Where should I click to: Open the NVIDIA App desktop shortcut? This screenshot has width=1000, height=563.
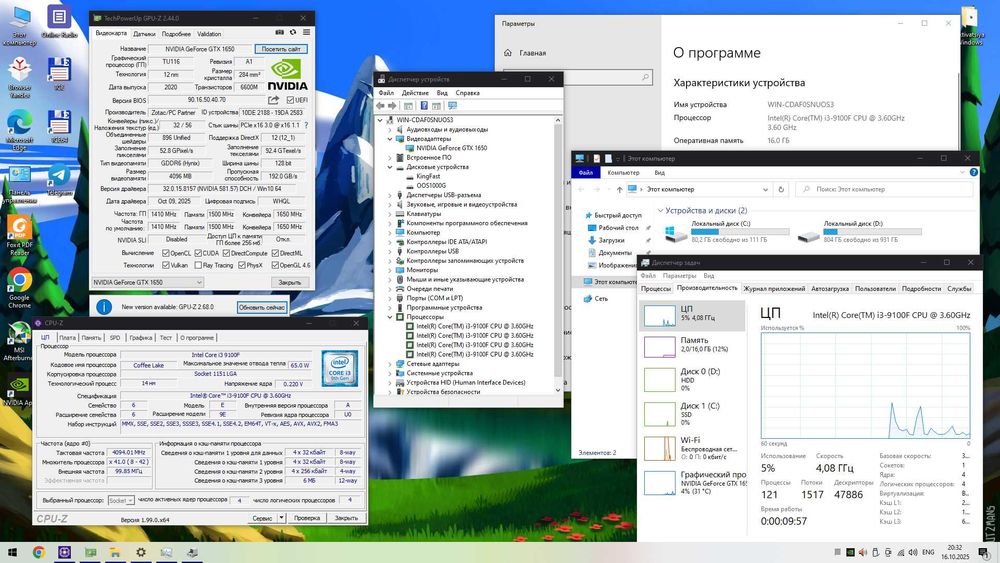point(19,390)
